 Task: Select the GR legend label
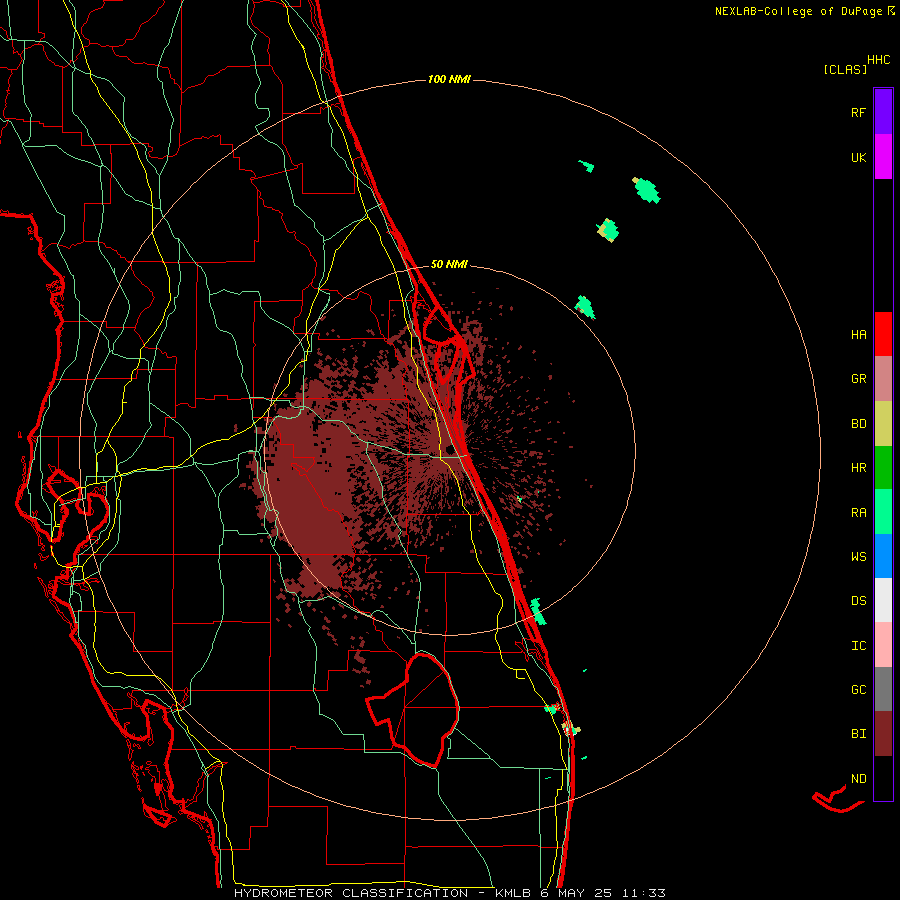point(858,379)
